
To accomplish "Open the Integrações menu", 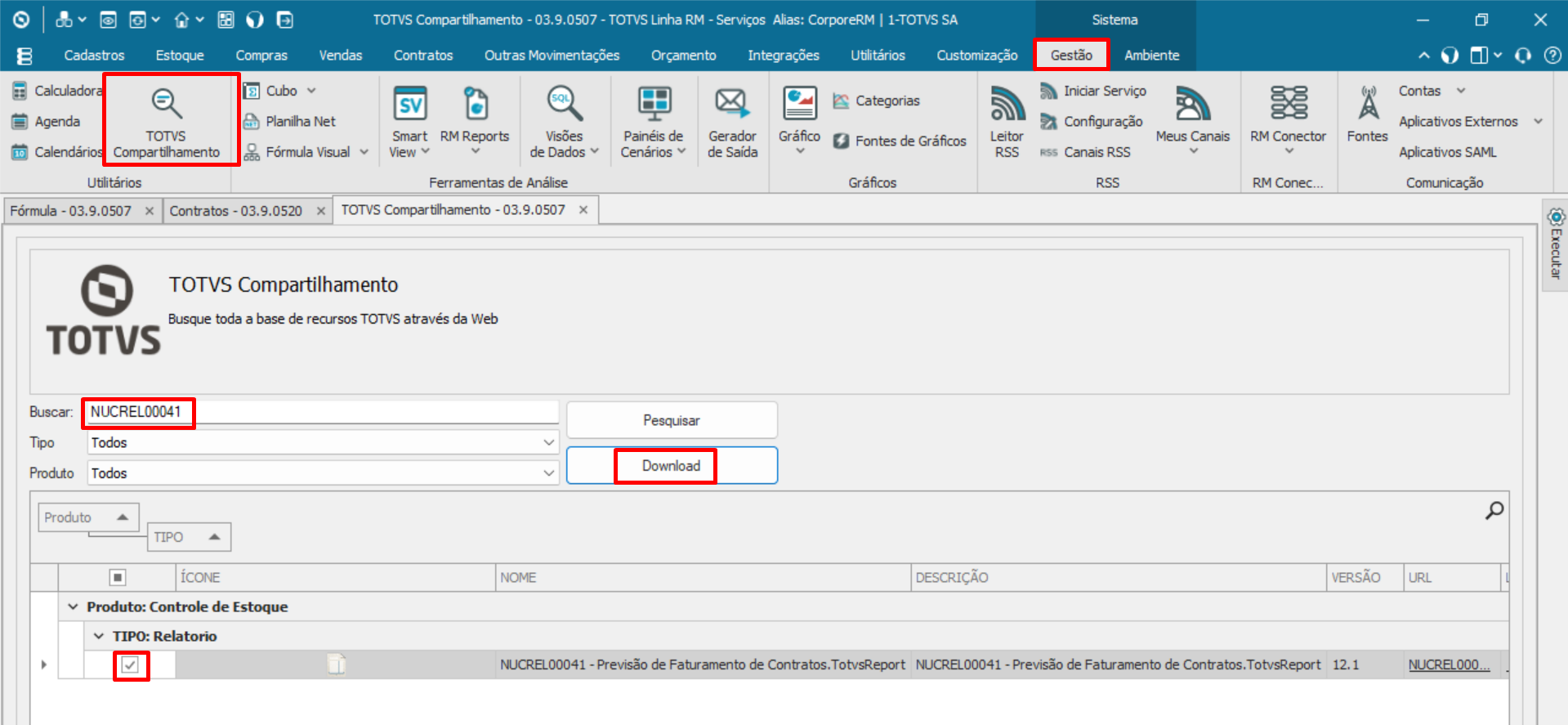I will (x=784, y=56).
